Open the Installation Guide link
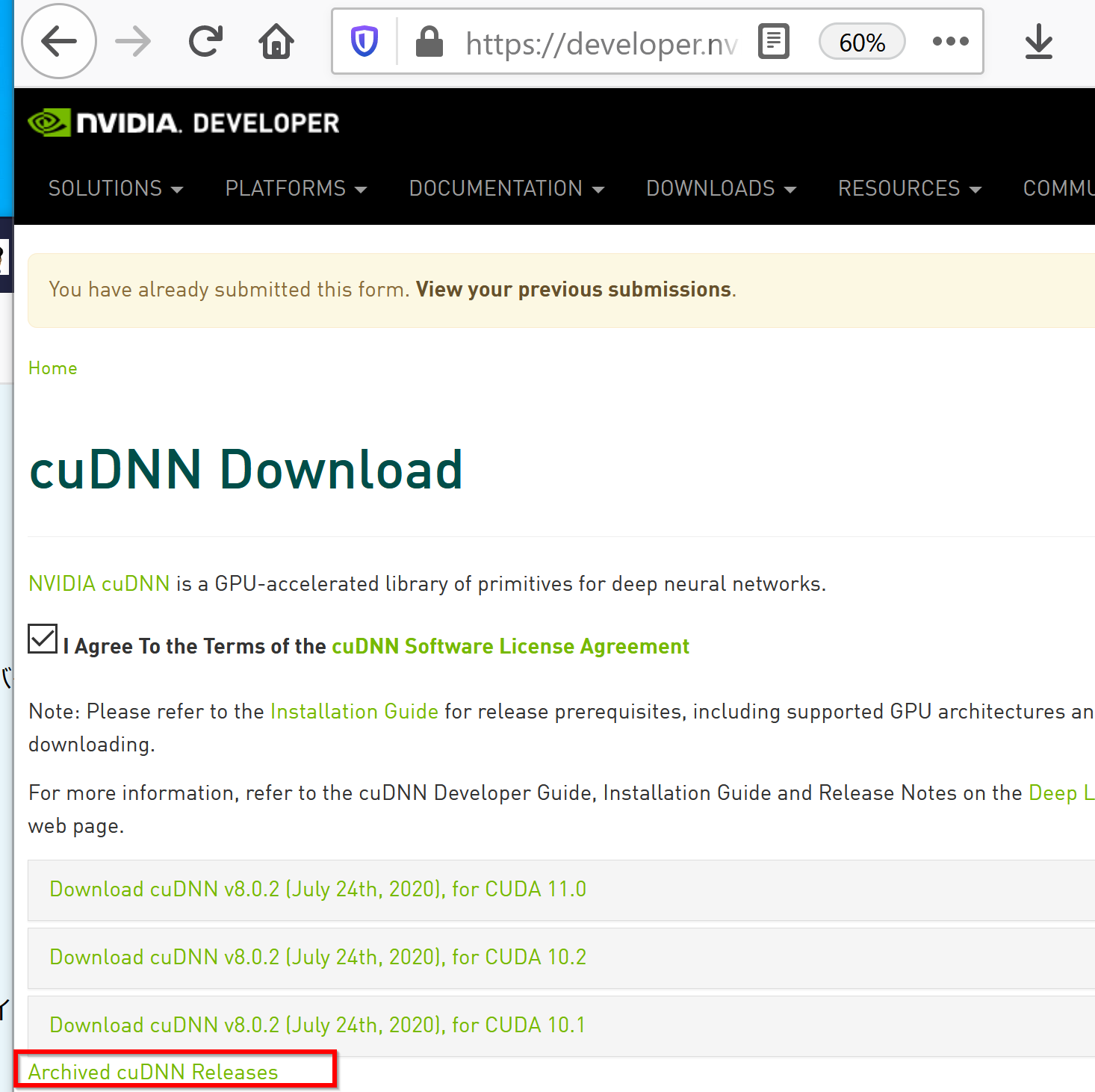 click(x=354, y=711)
